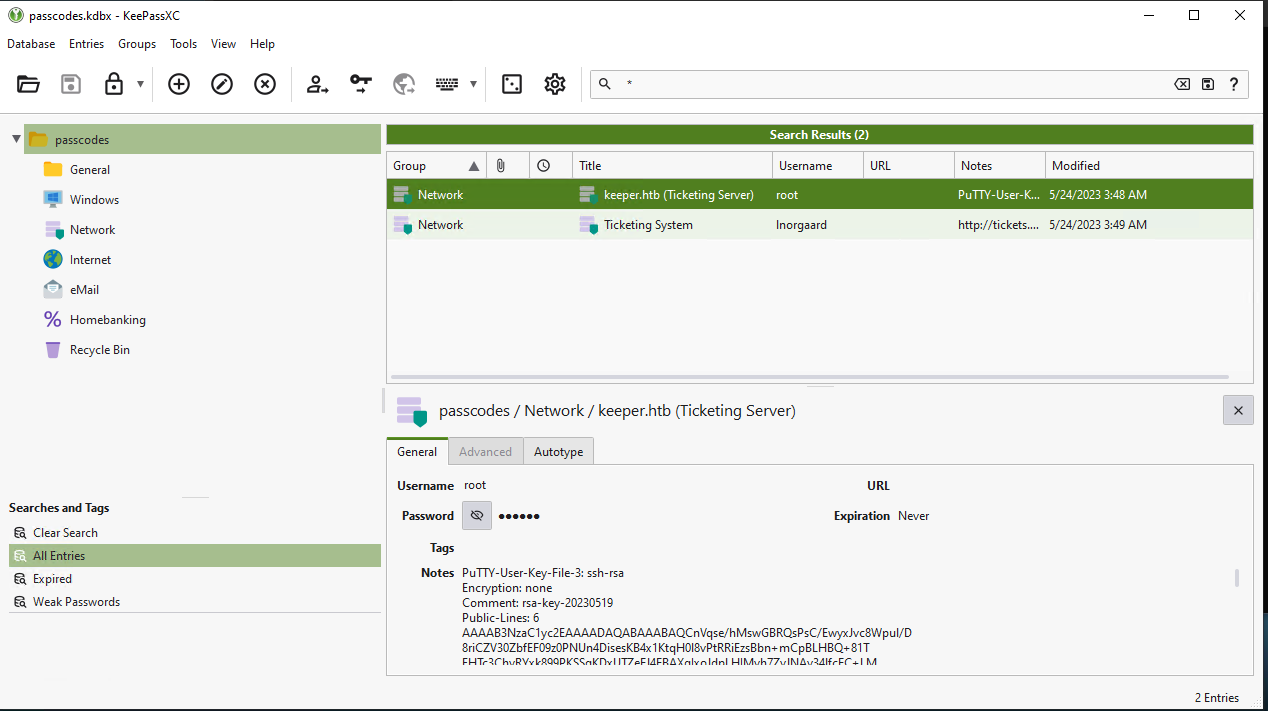Open database using the folder toolbar icon
1268x711 pixels.
[x=28, y=84]
